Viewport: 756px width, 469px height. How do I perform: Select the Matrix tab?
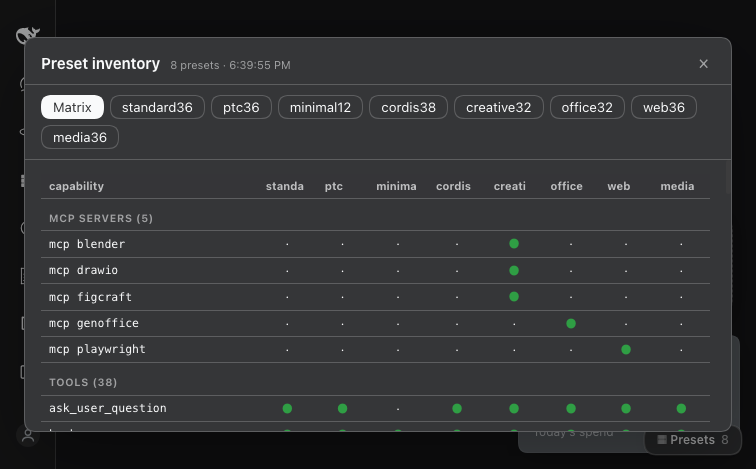[72, 107]
